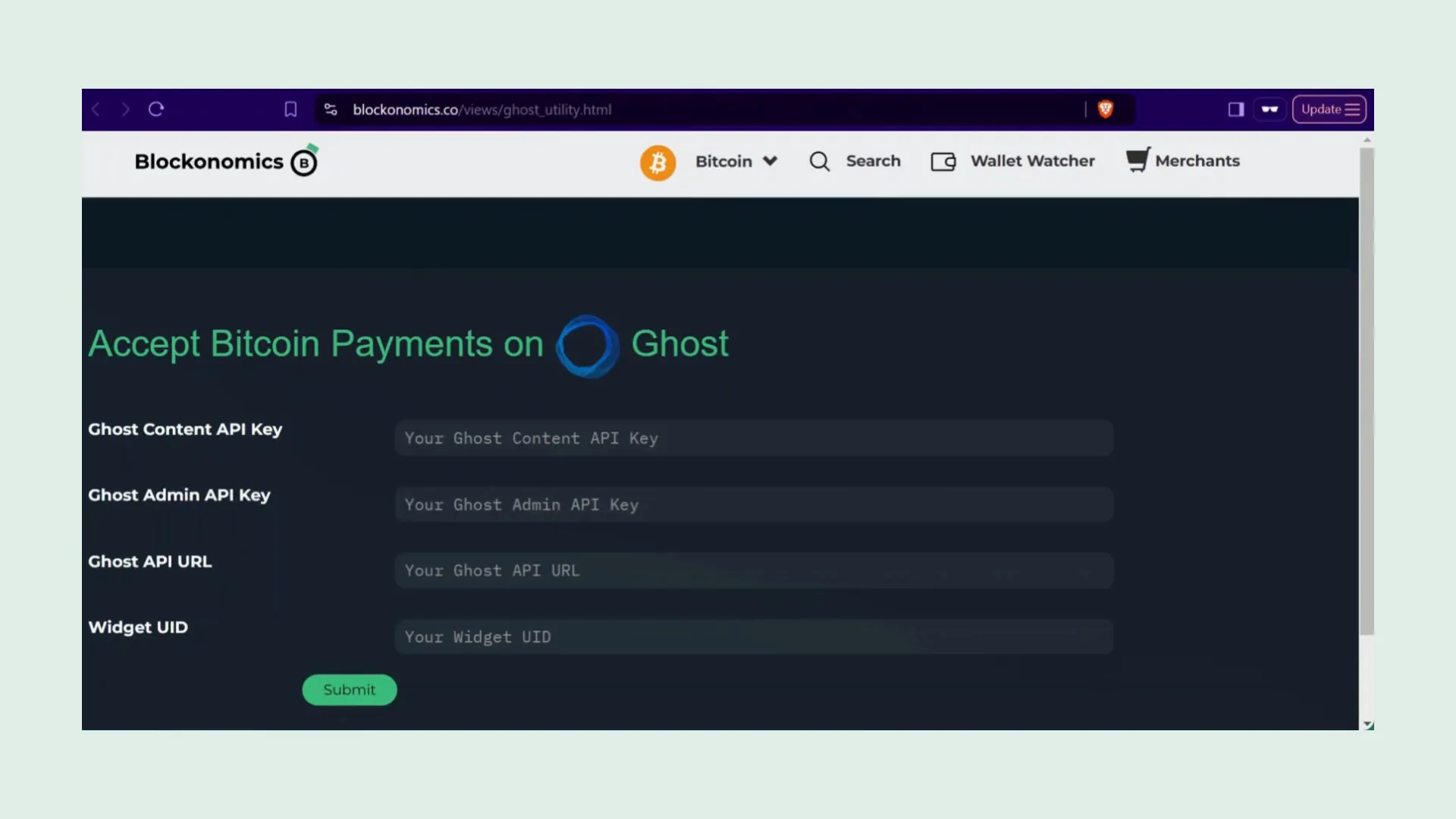
Task: Bookmark this page using bookmark icon
Action: click(x=290, y=109)
